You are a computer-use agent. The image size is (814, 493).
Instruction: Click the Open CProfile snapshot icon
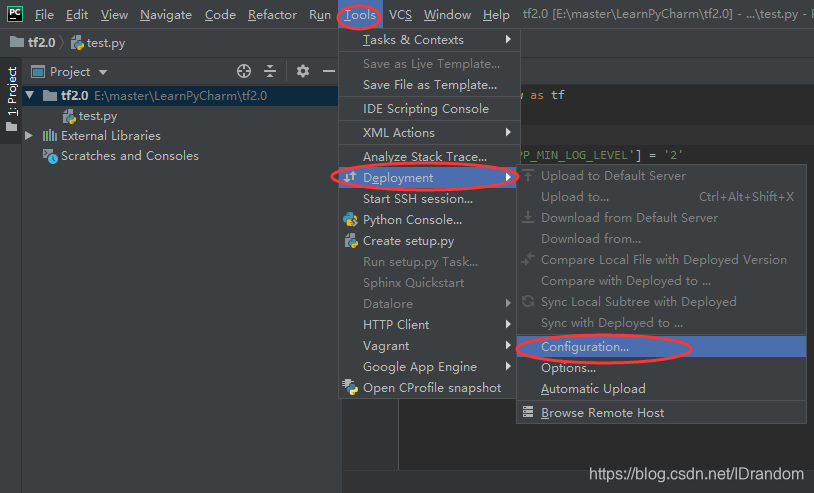point(350,387)
